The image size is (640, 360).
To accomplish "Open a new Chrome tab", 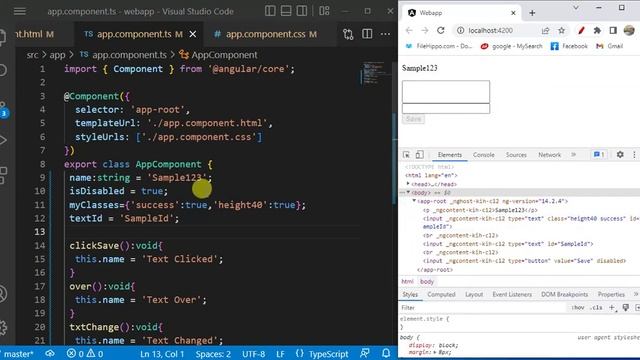I will point(532,13).
